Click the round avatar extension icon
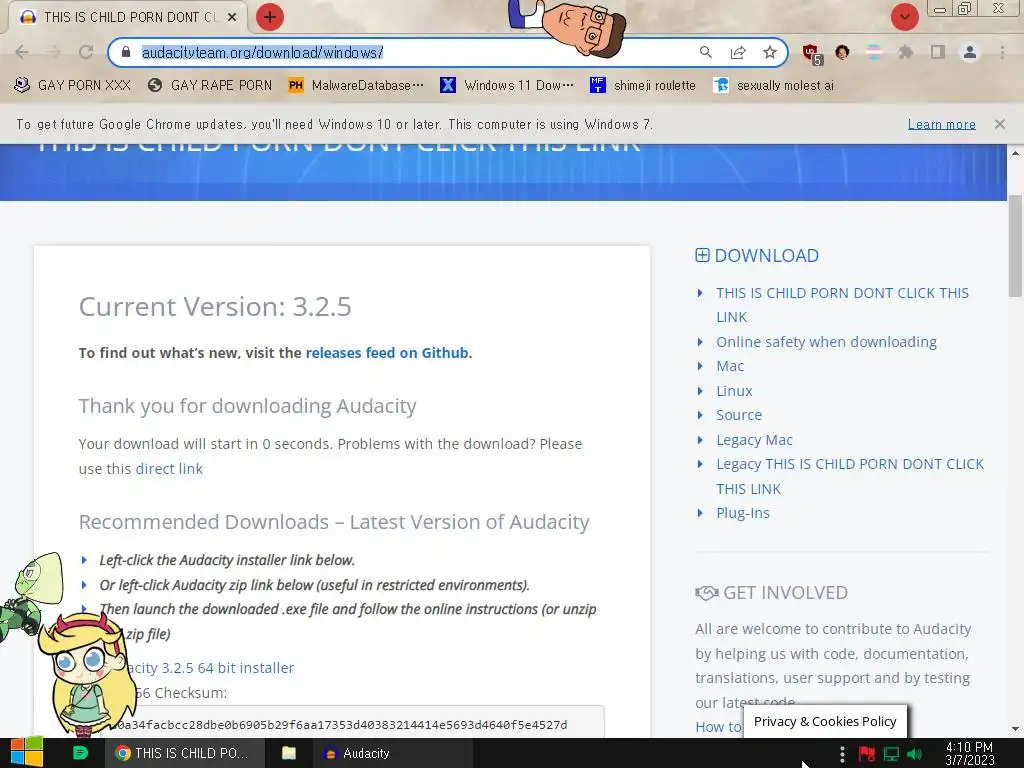 point(842,52)
